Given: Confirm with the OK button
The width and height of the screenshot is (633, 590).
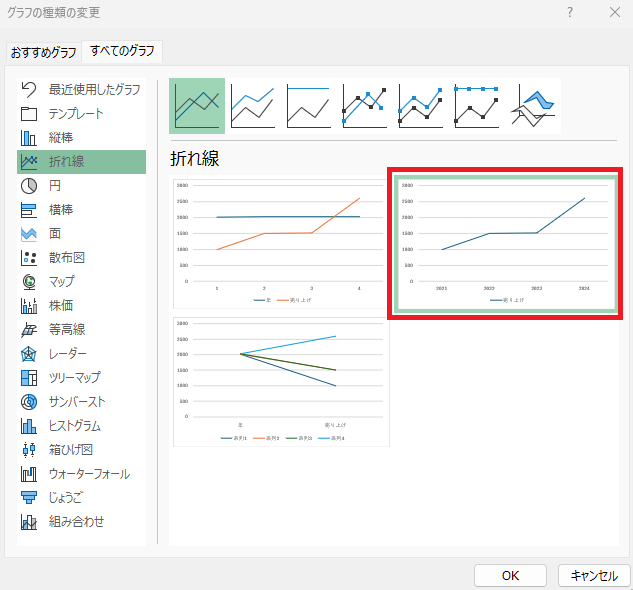Looking at the screenshot, I should click(510, 575).
